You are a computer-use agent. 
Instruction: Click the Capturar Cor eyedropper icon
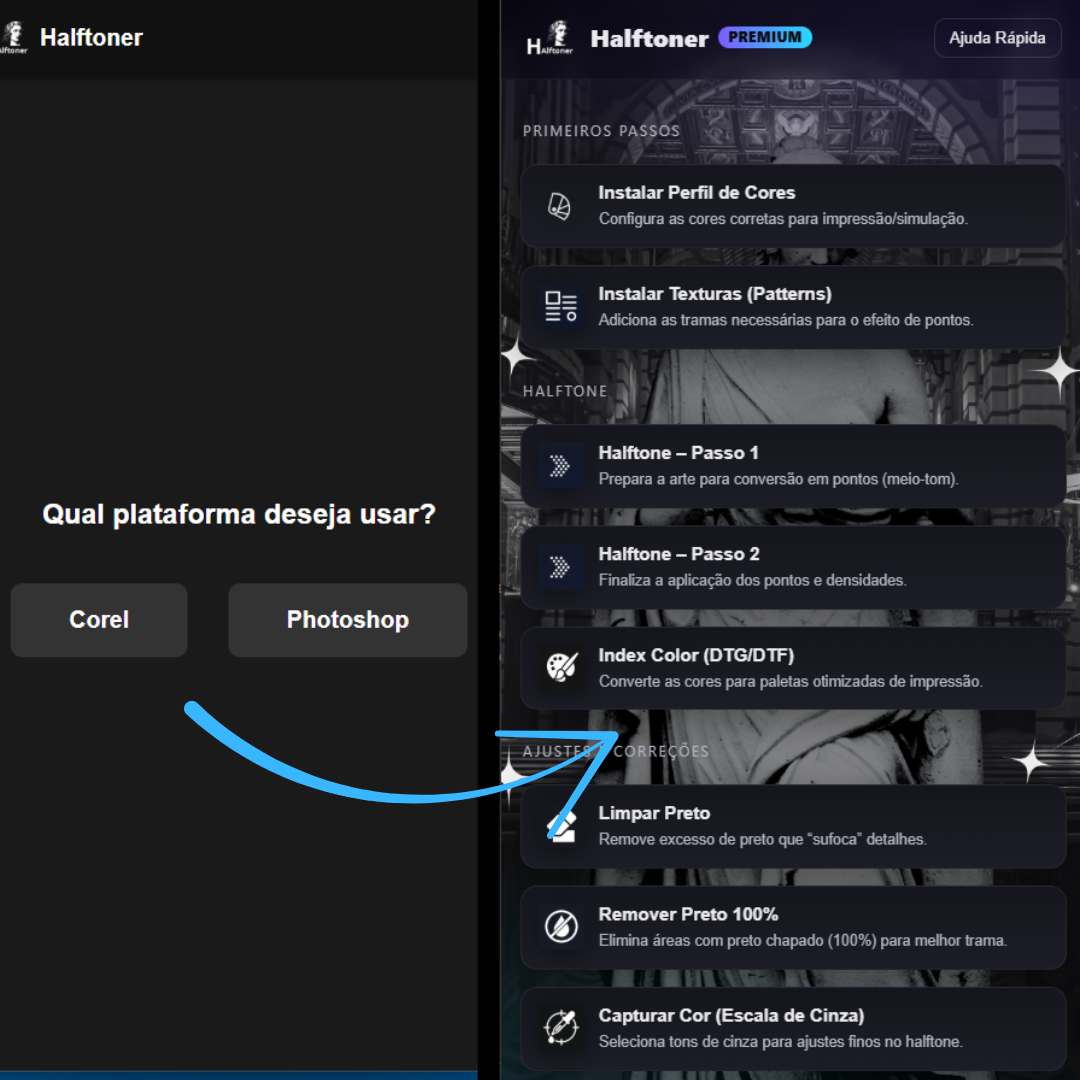pos(560,1028)
